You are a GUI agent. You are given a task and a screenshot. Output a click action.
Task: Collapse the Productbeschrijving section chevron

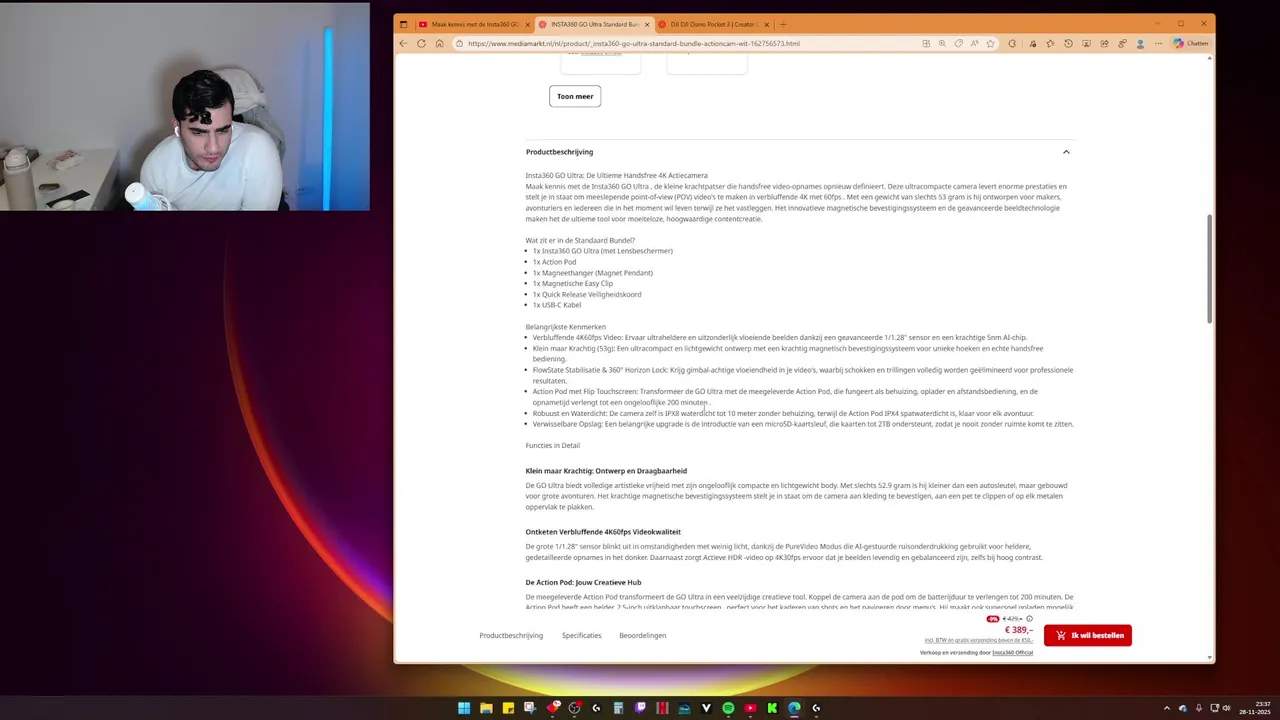click(x=1066, y=152)
